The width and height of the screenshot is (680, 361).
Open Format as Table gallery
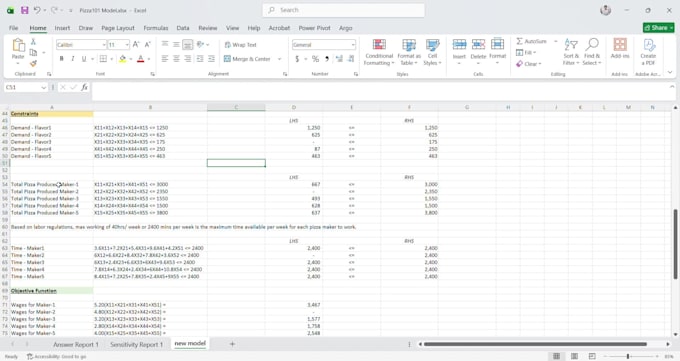(409, 52)
